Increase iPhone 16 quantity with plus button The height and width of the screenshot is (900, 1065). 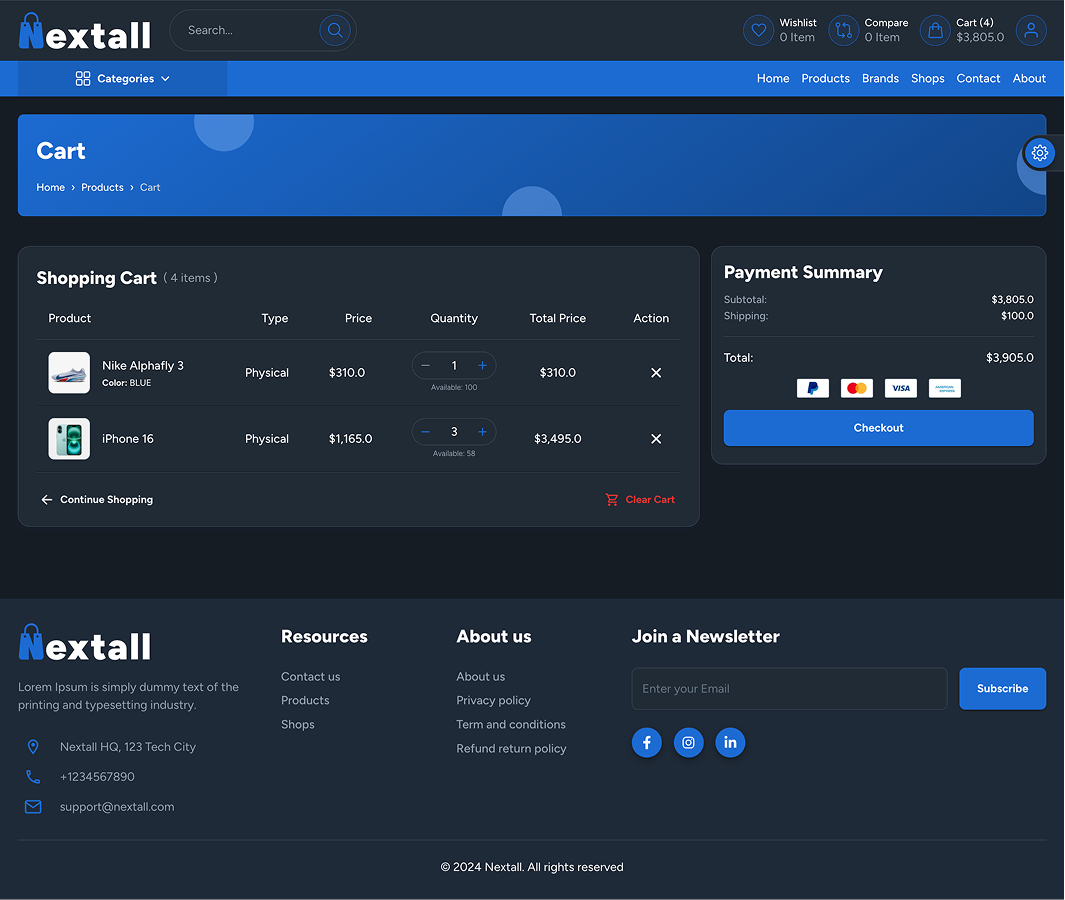coord(482,431)
